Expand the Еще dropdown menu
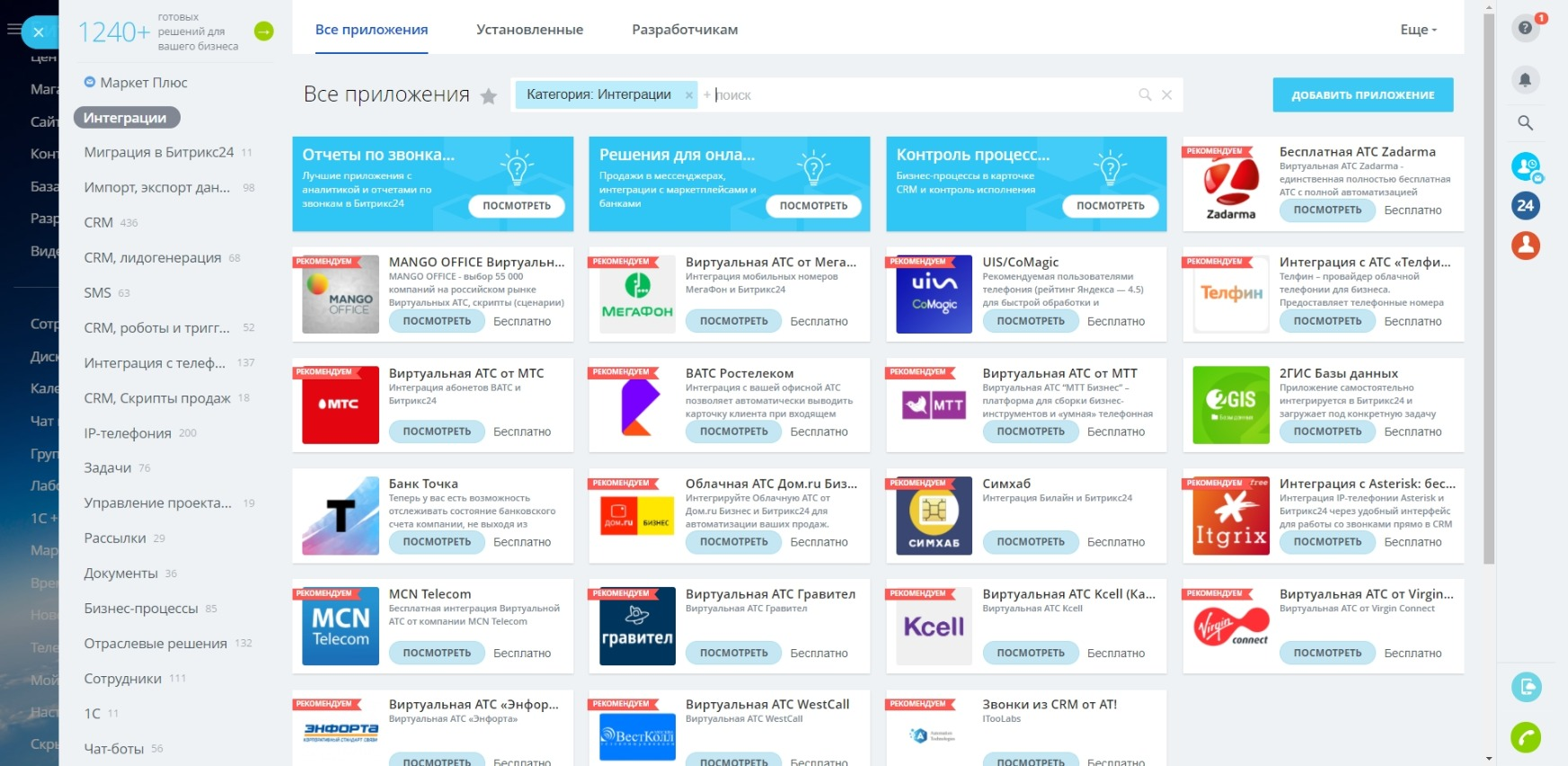 [x=1418, y=30]
